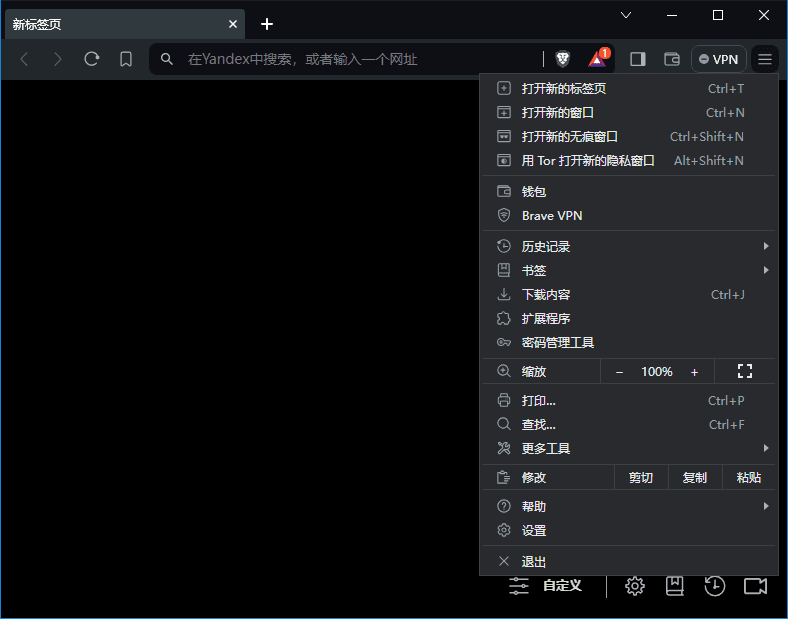Viewport: 788px width, 619px height.
Task: Open new tab page settings gear
Action: coord(635,586)
